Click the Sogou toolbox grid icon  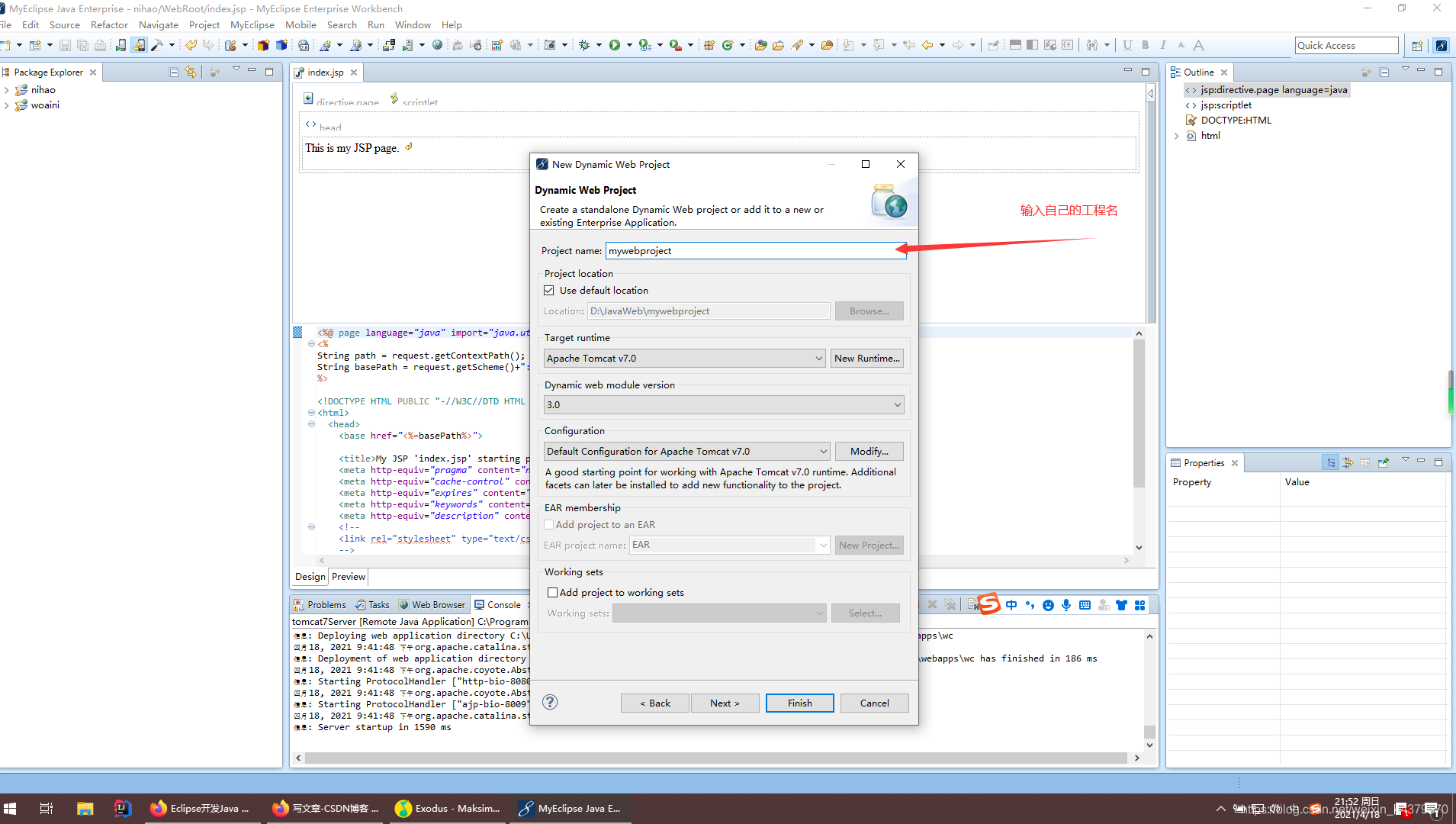[1139, 605]
